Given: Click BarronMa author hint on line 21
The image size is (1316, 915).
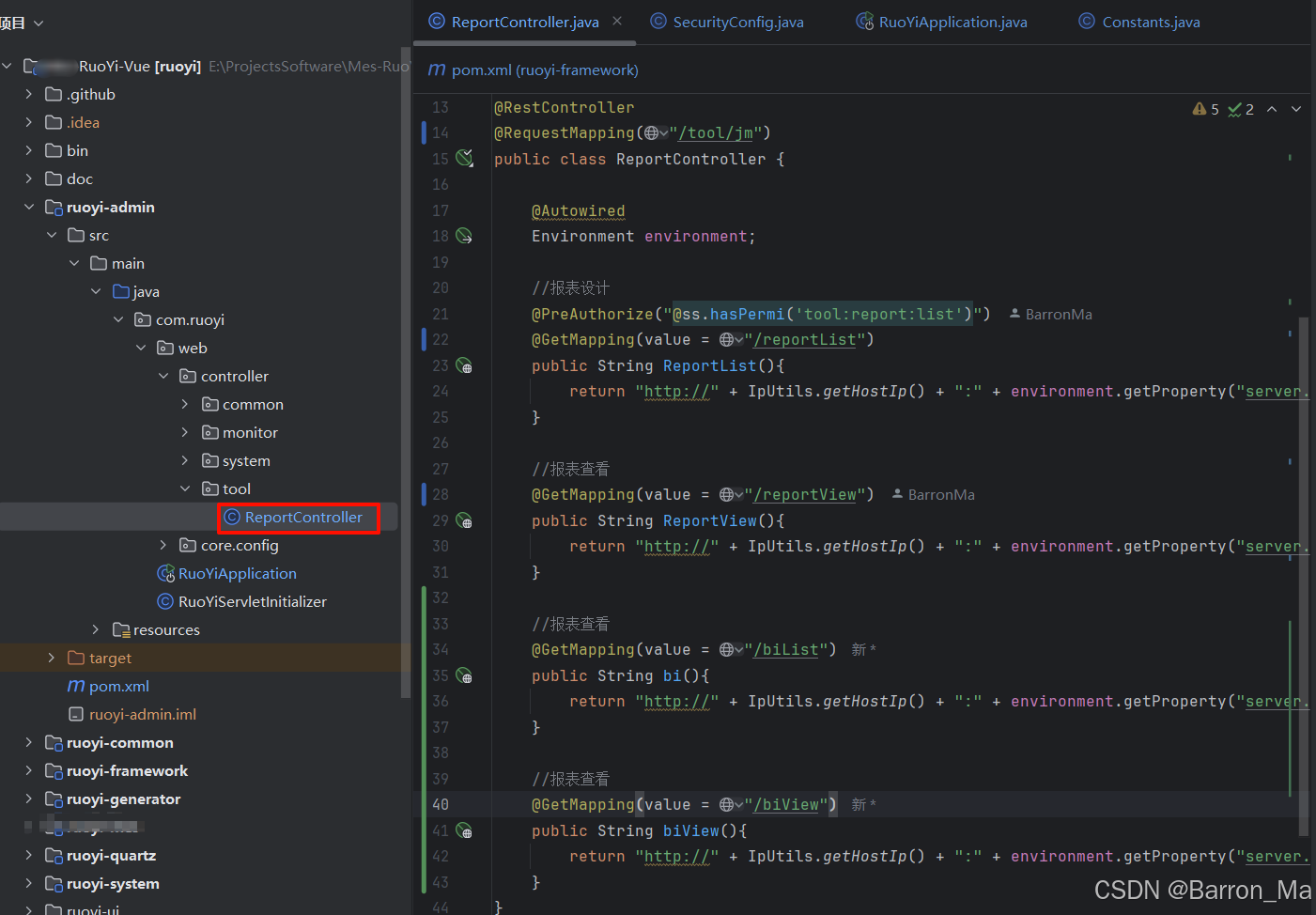Looking at the screenshot, I should click(1050, 314).
